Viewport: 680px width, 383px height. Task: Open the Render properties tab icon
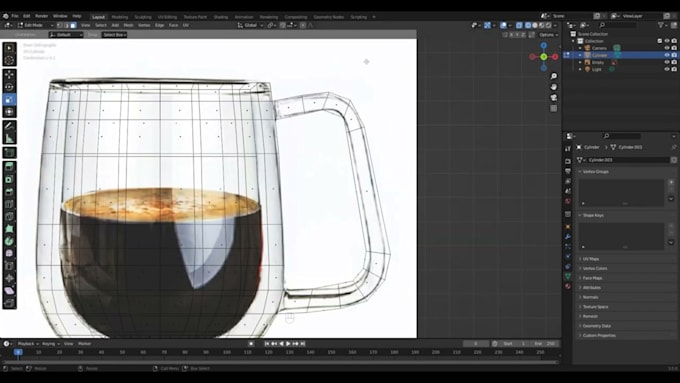568,161
